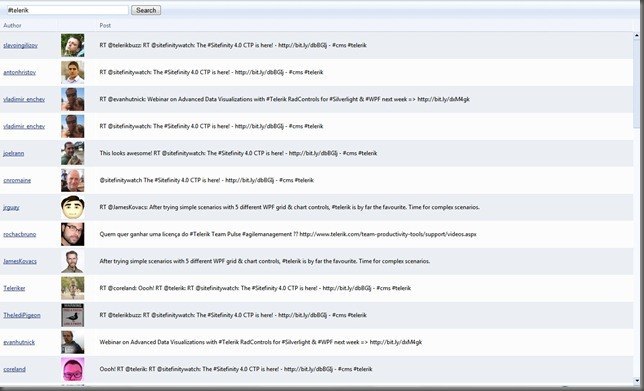
Task: Click the vertical scrollbar thumb
Action: (637, 84)
